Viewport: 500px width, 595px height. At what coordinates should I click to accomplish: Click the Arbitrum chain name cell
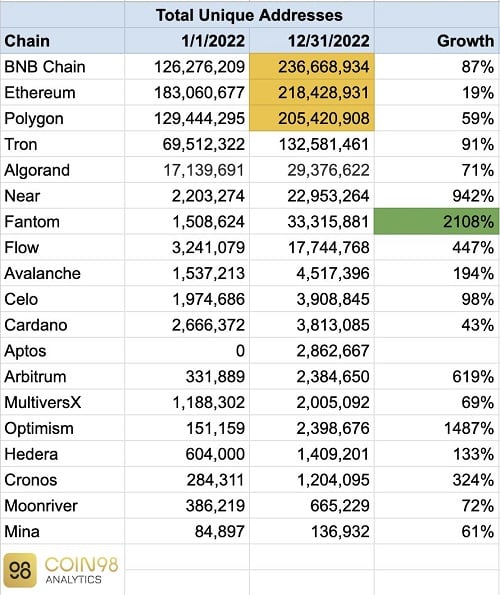pyautogui.click(x=62, y=376)
